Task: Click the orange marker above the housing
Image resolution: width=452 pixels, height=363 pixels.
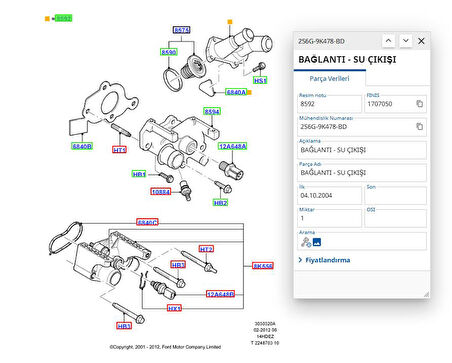Action: coord(230,22)
